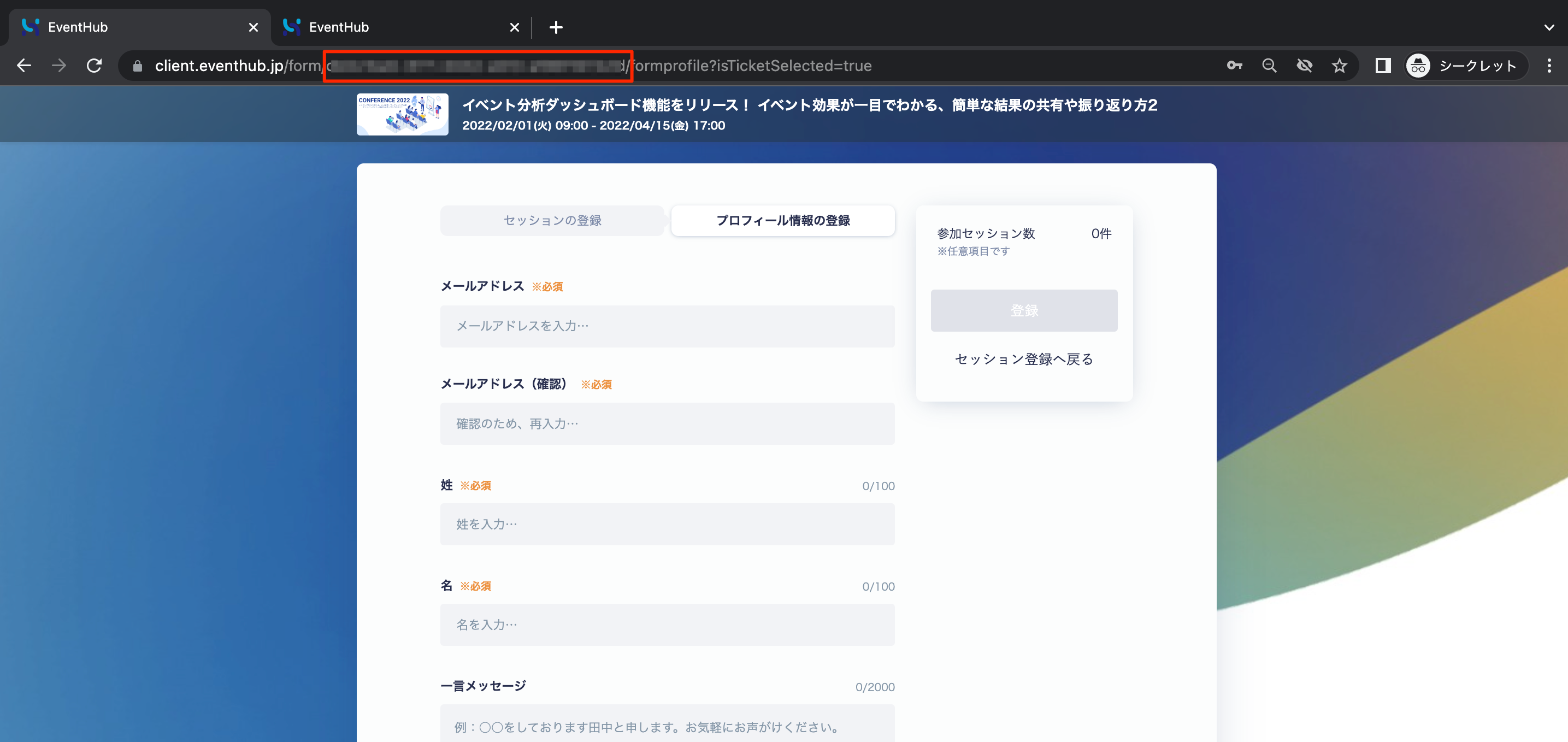This screenshot has height=742, width=1568.
Task: Open a new tab with the plus button
Action: (556, 27)
